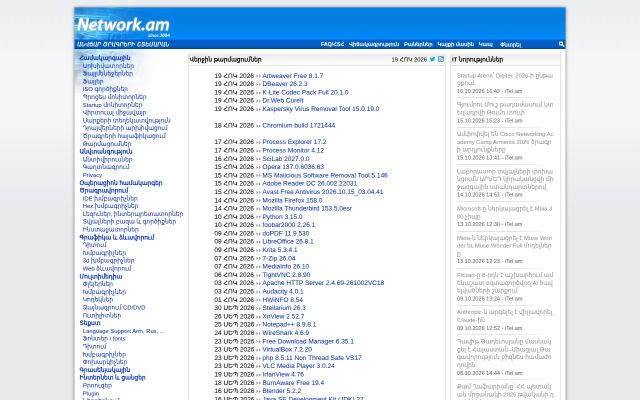This screenshot has height=400, width=640.
Task: Open the Artweaver Free 8.1.7 link
Action: point(293,76)
